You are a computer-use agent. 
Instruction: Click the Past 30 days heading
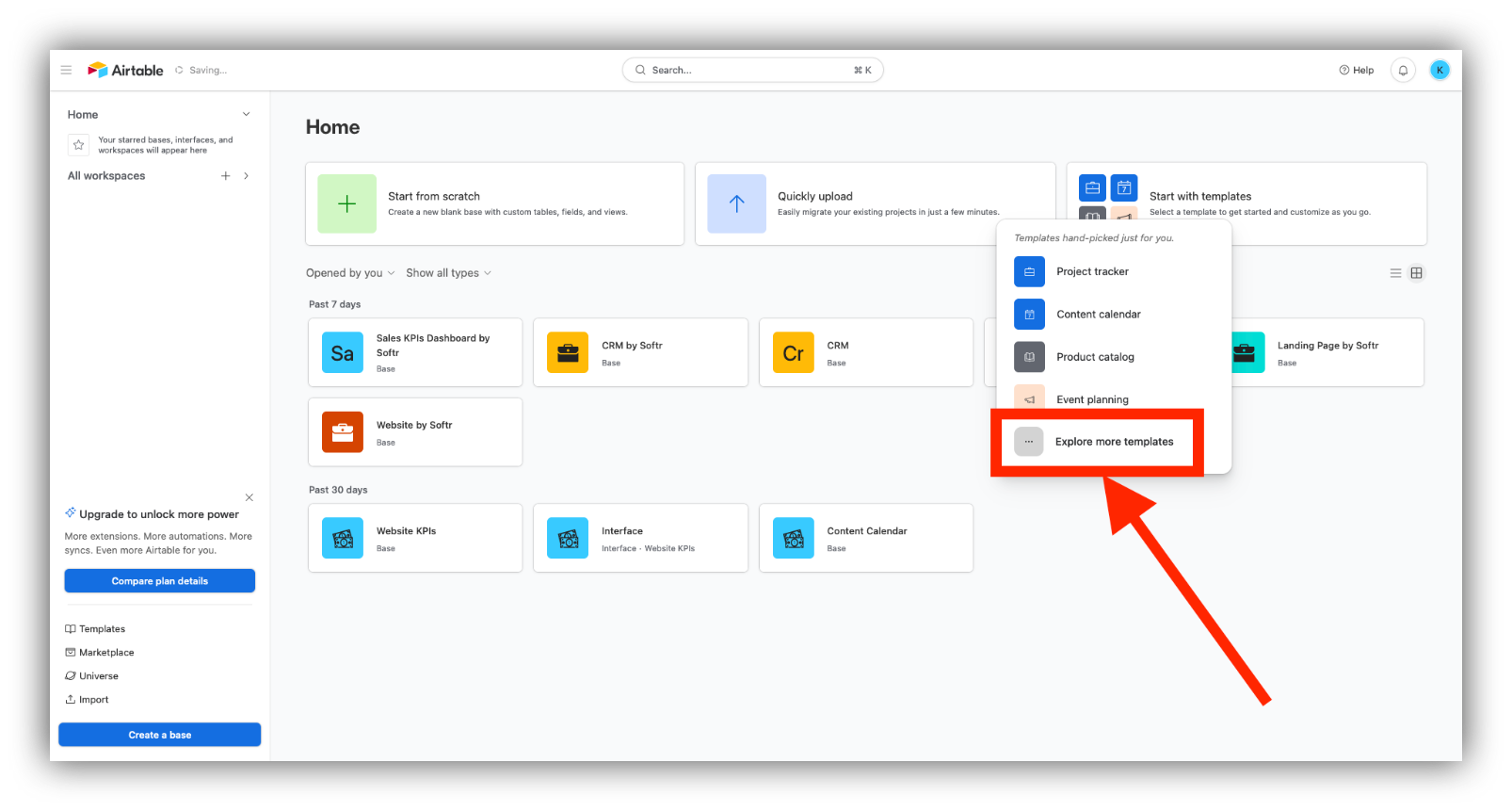(338, 490)
